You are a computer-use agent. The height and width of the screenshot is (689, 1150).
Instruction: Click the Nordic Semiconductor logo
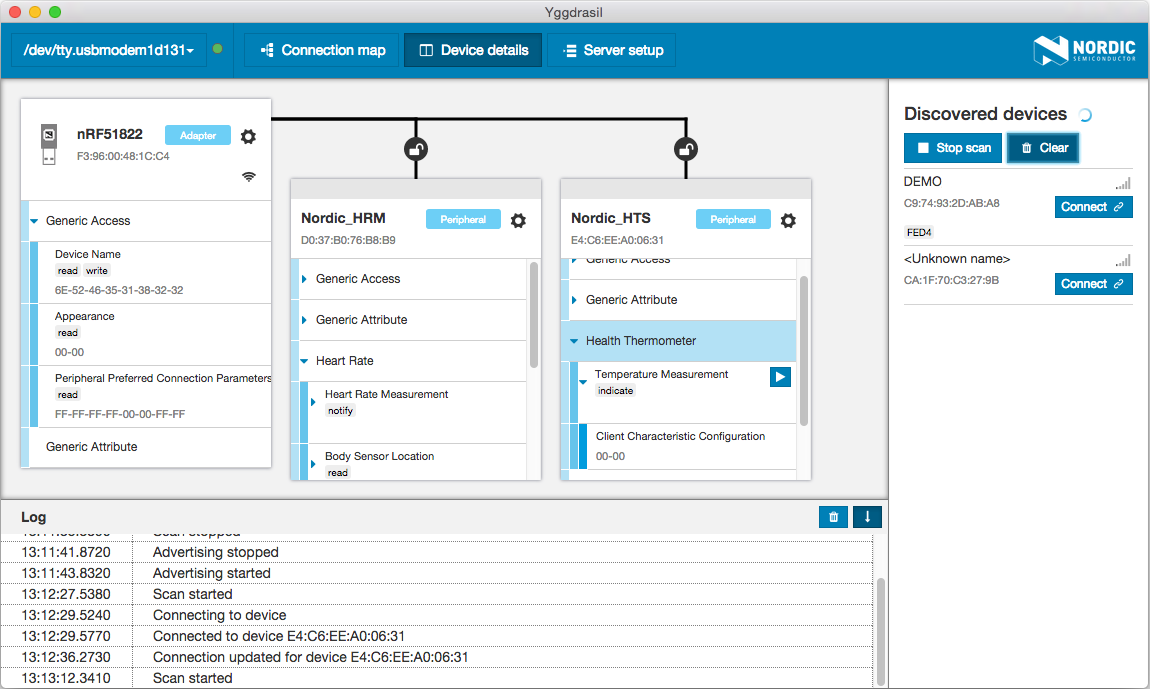click(x=1084, y=50)
